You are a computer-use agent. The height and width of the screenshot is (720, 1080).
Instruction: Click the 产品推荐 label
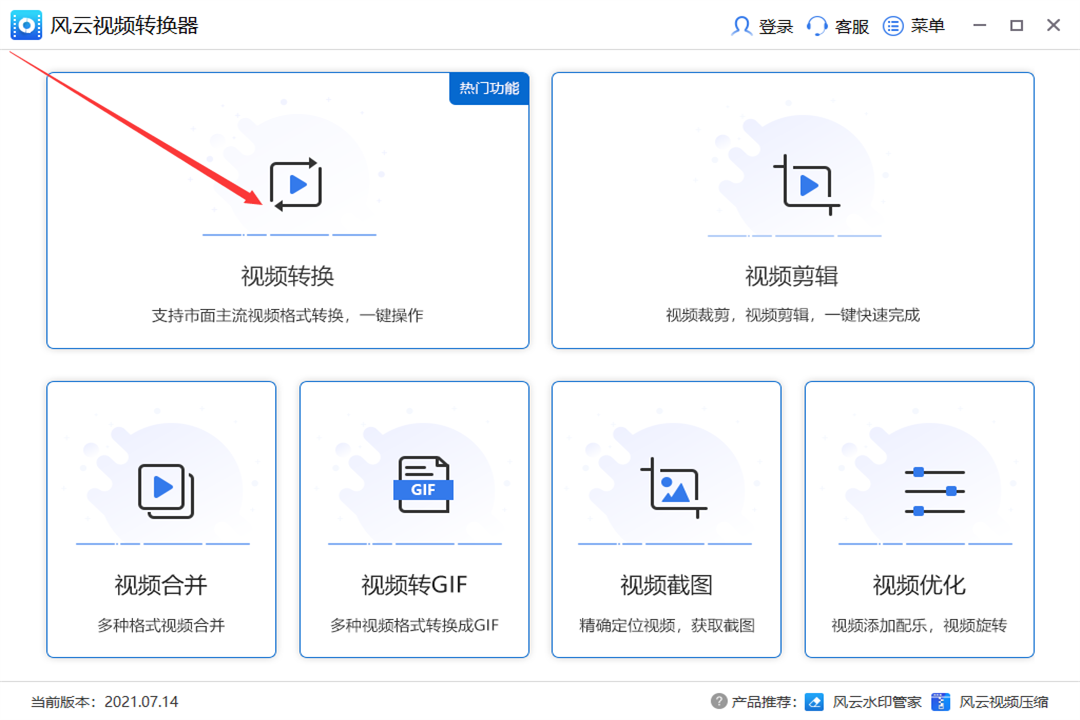(x=763, y=701)
